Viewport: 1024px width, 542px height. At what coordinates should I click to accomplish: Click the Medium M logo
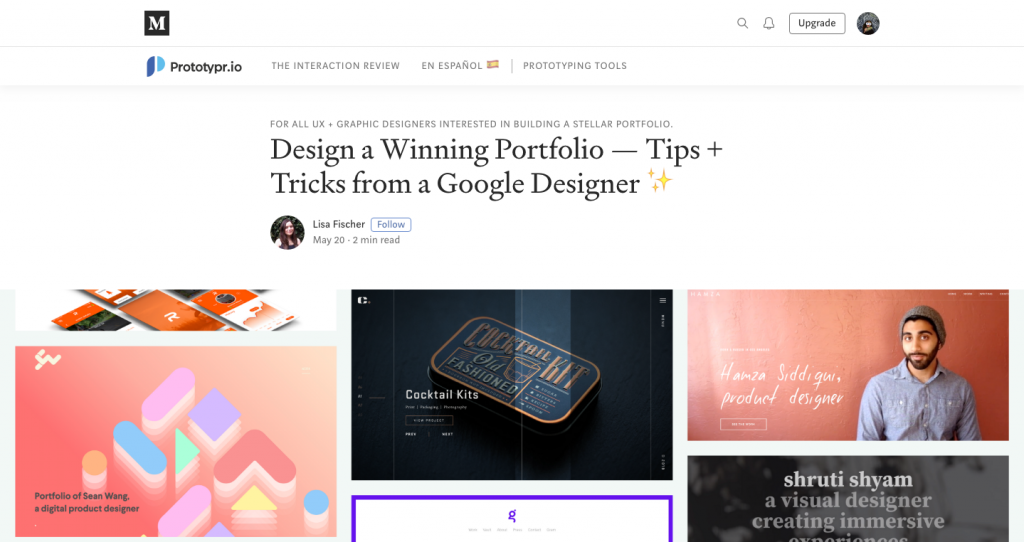pos(157,23)
